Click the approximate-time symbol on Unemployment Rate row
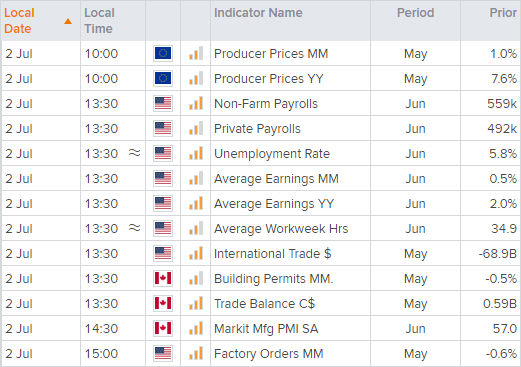Viewport: 521px width, 367px height. tap(135, 153)
